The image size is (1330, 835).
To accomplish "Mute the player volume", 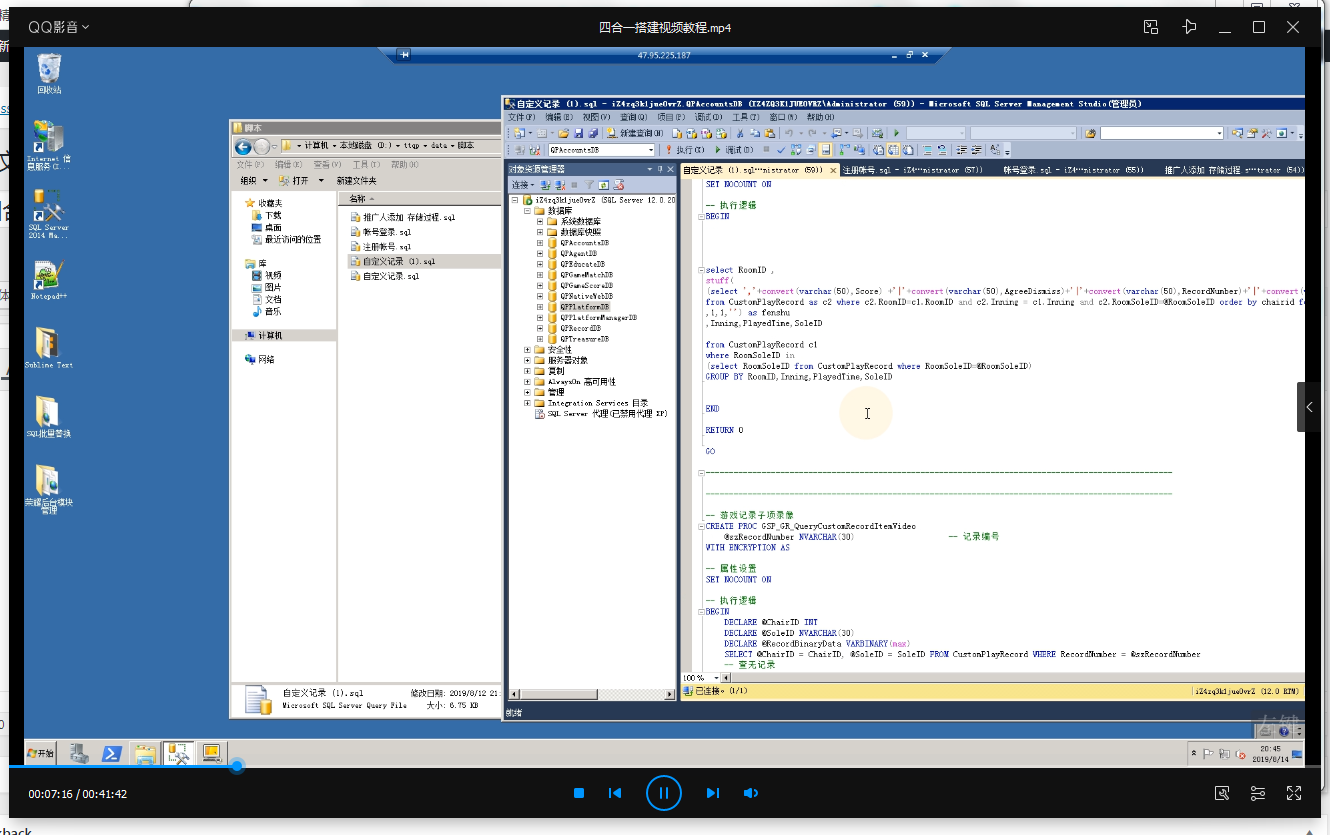I will point(751,793).
